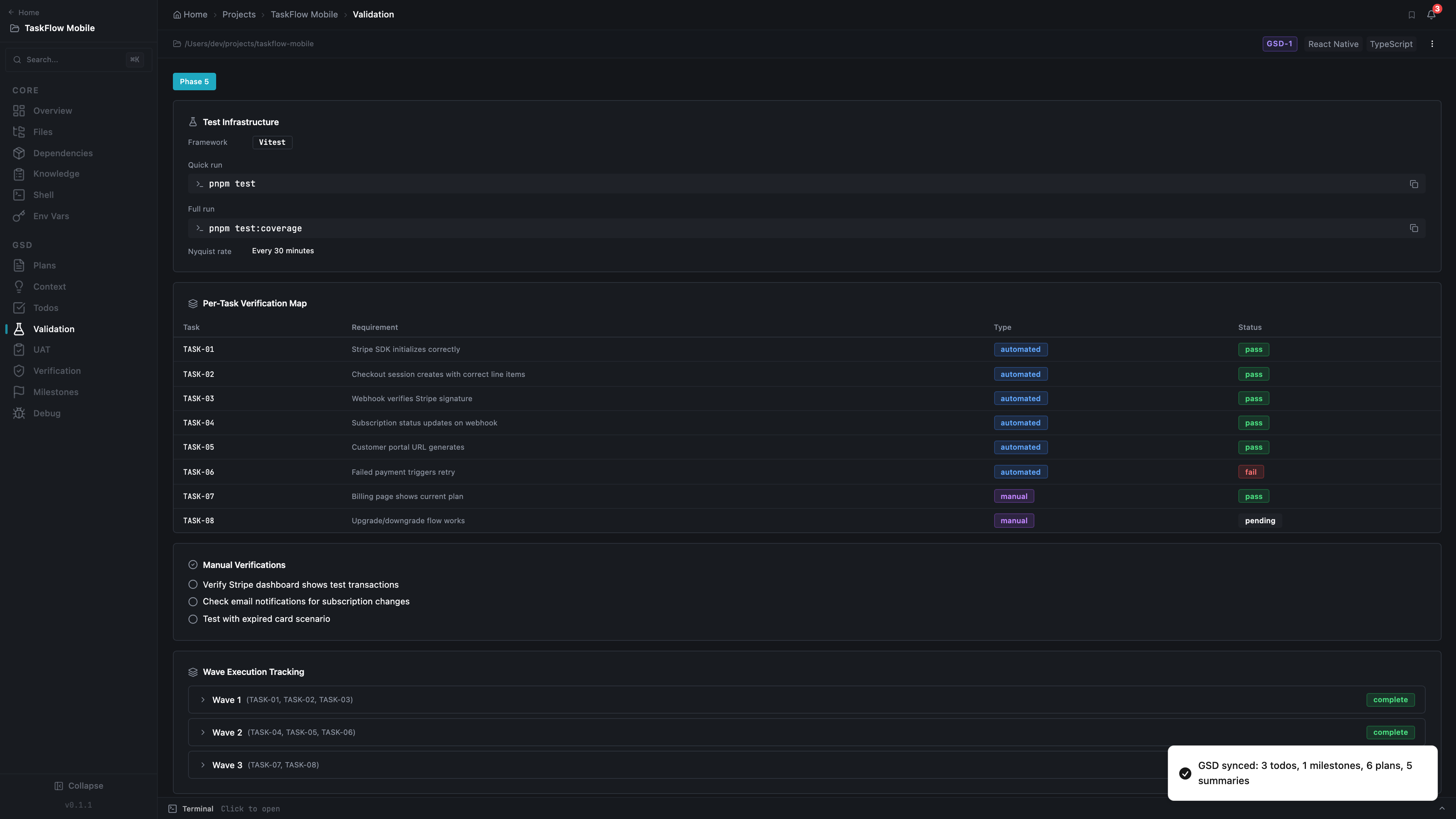Open the Knowledge section icon

point(19,174)
